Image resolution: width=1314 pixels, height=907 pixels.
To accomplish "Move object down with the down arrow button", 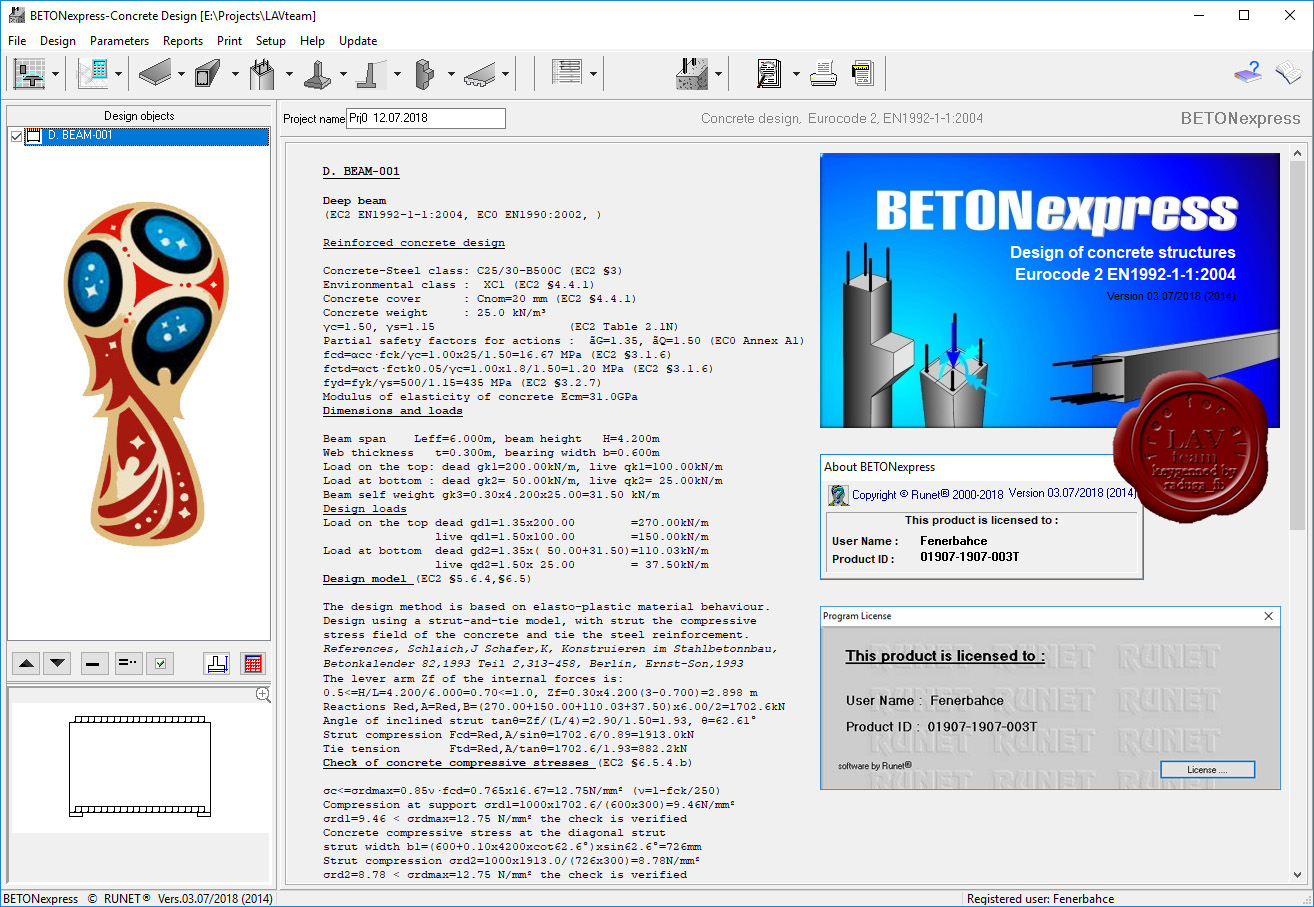I will pyautogui.click(x=58, y=663).
